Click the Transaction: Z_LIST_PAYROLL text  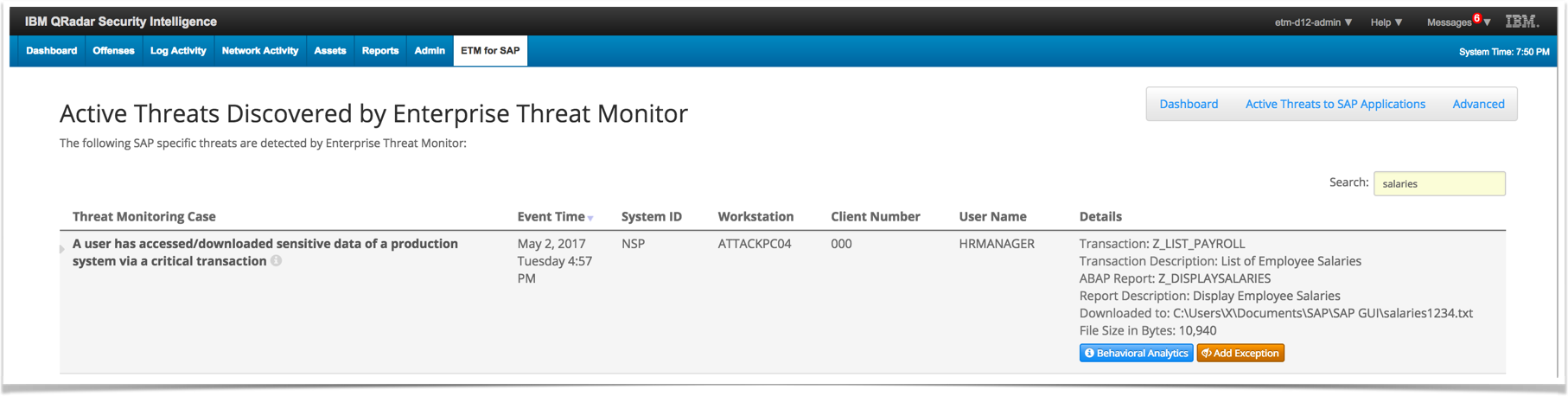(x=1162, y=244)
